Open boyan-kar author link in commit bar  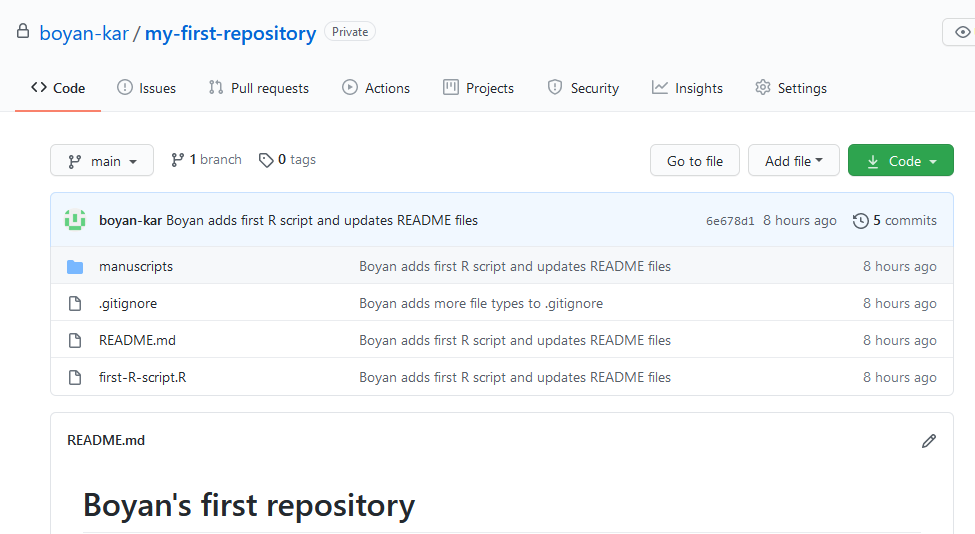131,221
